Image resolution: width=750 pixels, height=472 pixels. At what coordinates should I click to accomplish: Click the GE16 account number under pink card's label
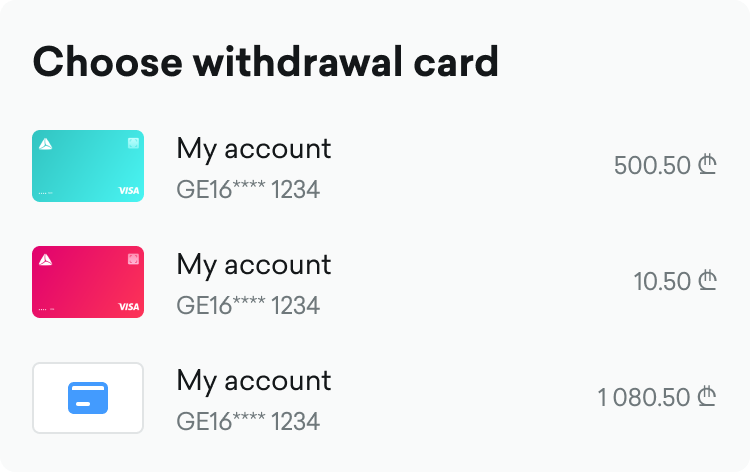click(248, 305)
